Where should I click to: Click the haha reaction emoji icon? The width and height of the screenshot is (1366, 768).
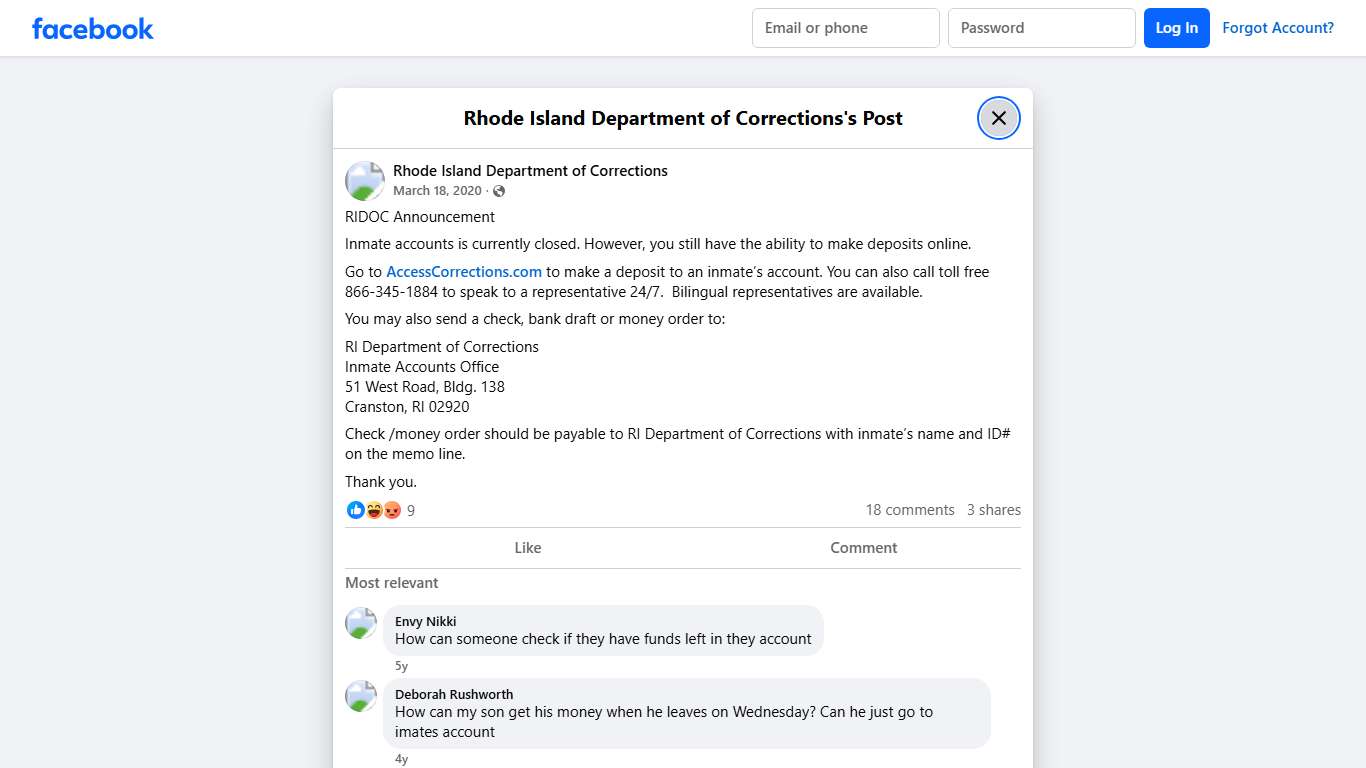click(374, 510)
